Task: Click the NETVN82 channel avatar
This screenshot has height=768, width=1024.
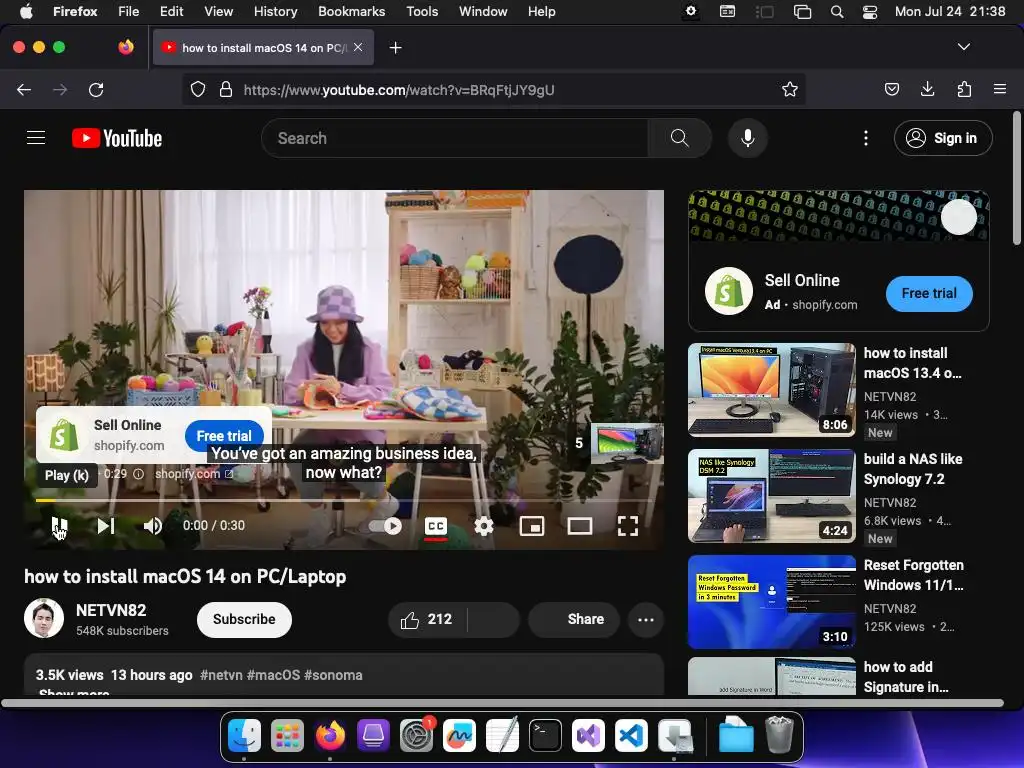Action: point(44,618)
